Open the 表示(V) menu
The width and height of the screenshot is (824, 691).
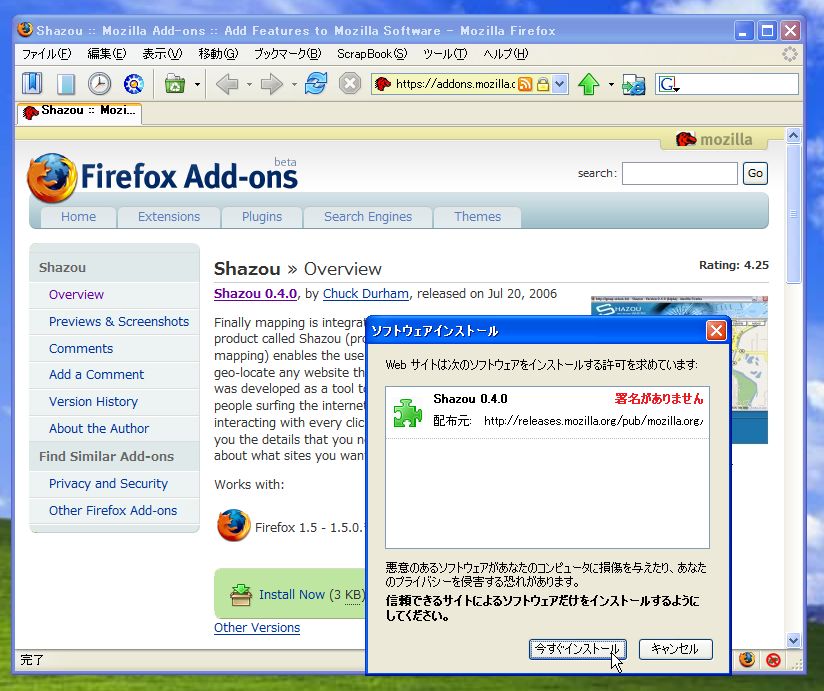tap(162, 54)
